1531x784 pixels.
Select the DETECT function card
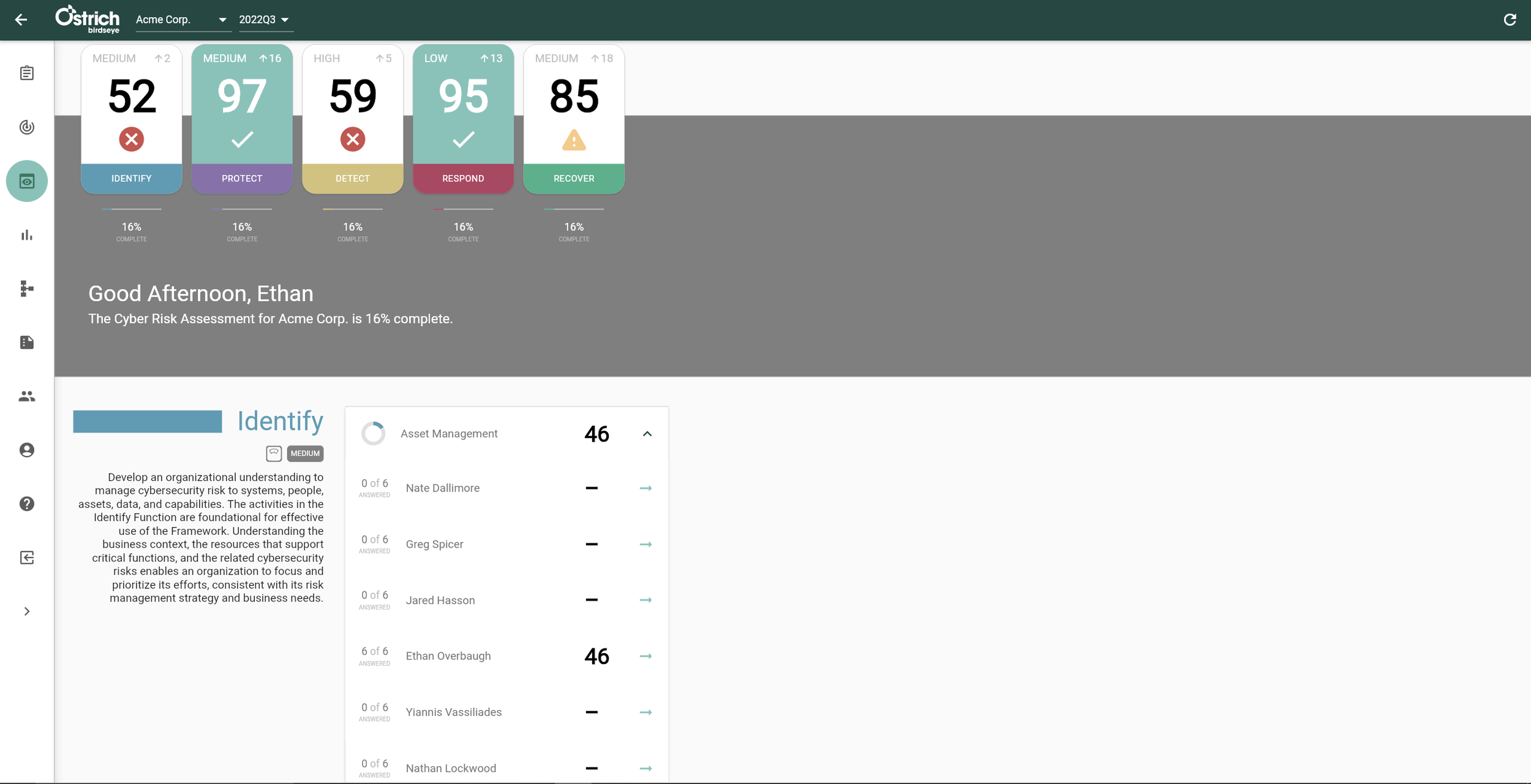(x=352, y=119)
